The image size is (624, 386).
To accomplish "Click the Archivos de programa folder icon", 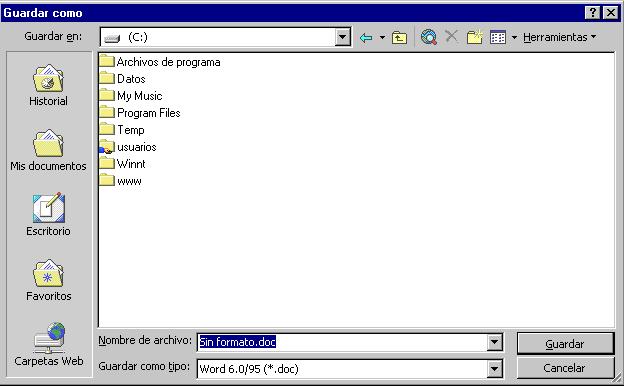I will pos(107,61).
